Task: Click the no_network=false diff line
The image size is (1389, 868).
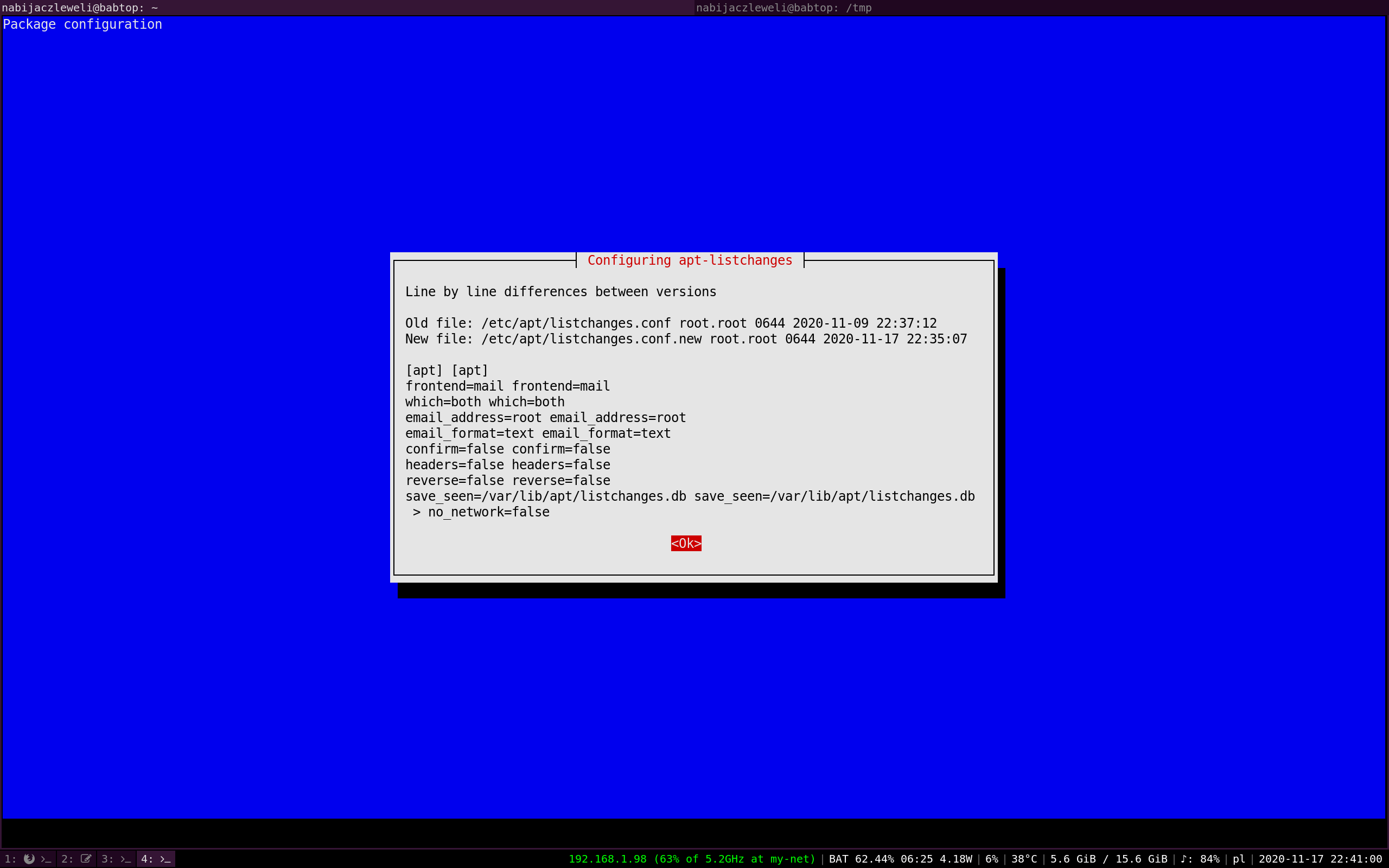Action: point(488,512)
